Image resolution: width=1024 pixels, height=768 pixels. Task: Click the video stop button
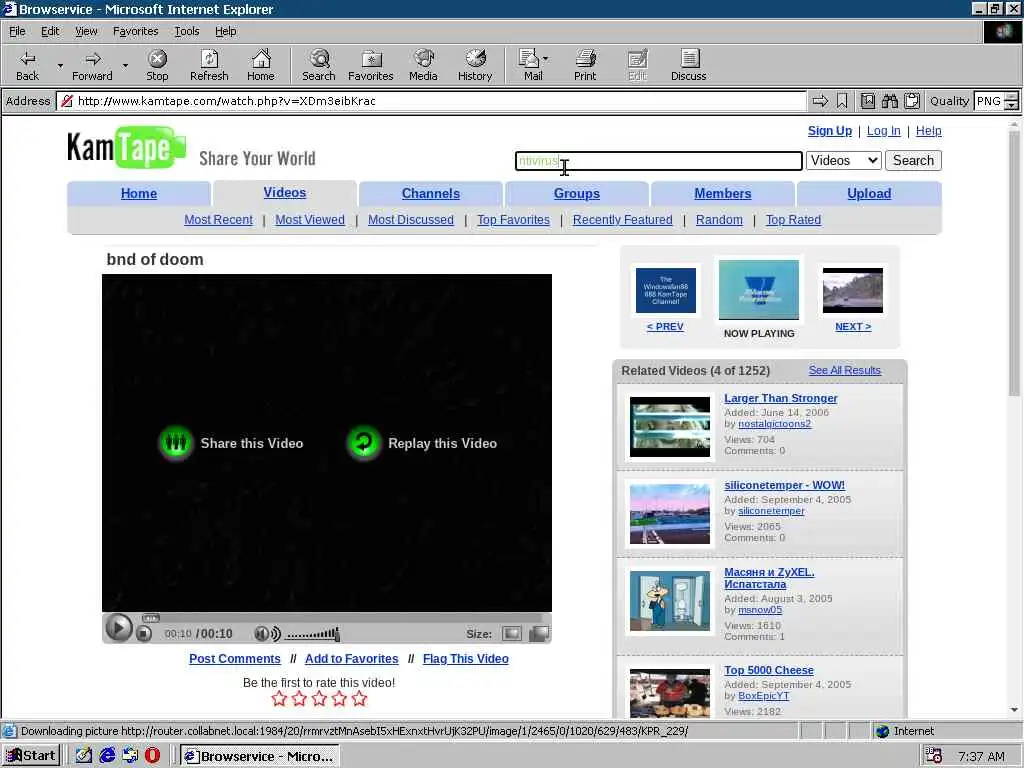pyautogui.click(x=144, y=633)
